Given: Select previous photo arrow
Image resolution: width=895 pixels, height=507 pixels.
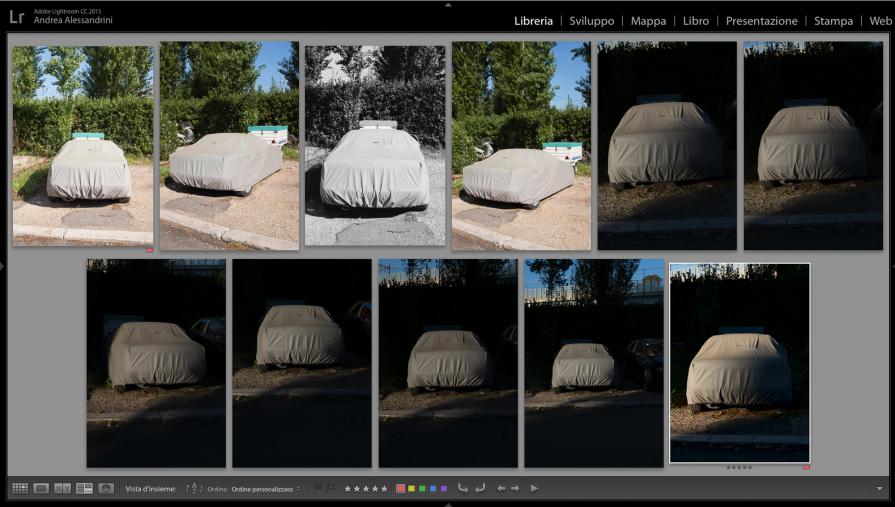Looking at the screenshot, I should click(x=501, y=488).
